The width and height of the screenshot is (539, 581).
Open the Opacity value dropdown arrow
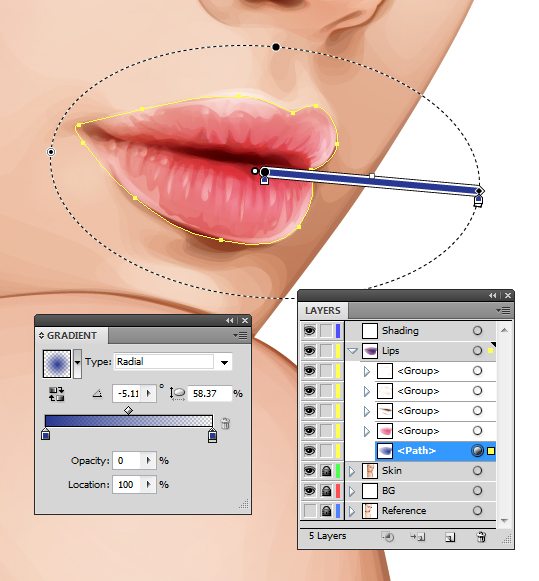[x=149, y=461]
